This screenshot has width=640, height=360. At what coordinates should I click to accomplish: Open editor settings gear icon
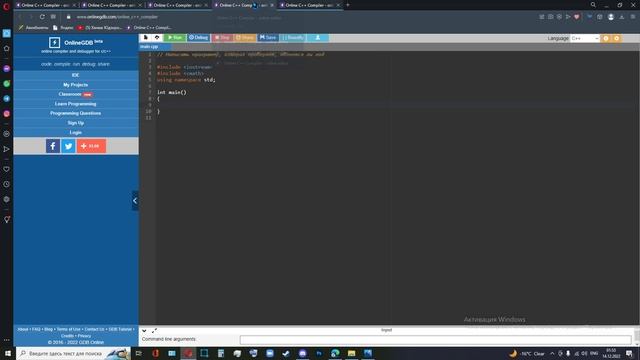pyautogui.click(x=606, y=38)
